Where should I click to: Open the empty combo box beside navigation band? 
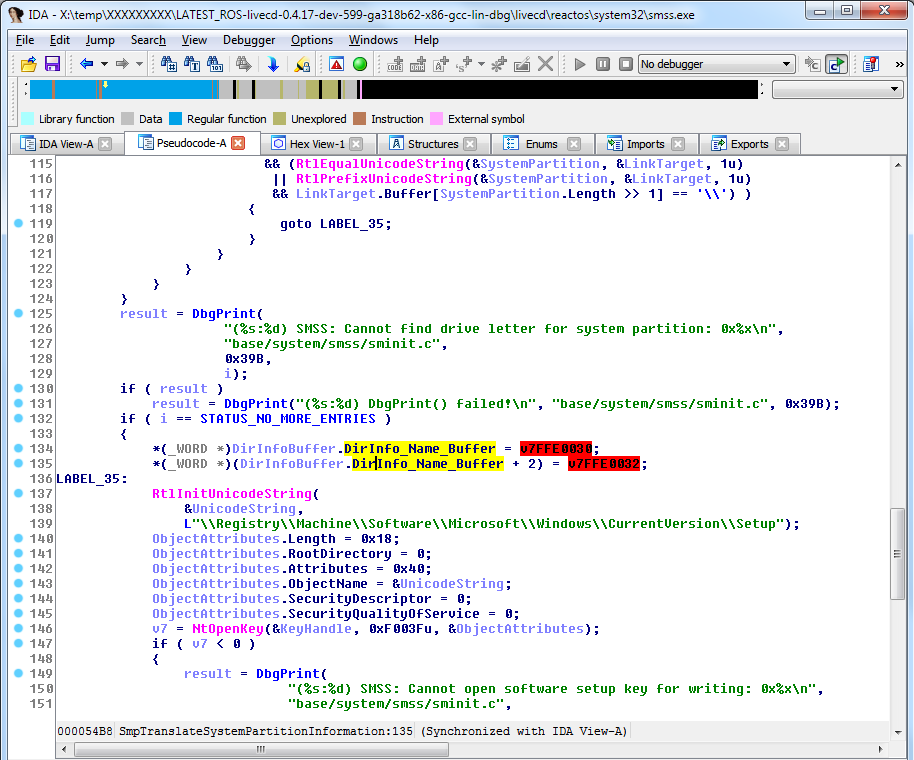837,89
